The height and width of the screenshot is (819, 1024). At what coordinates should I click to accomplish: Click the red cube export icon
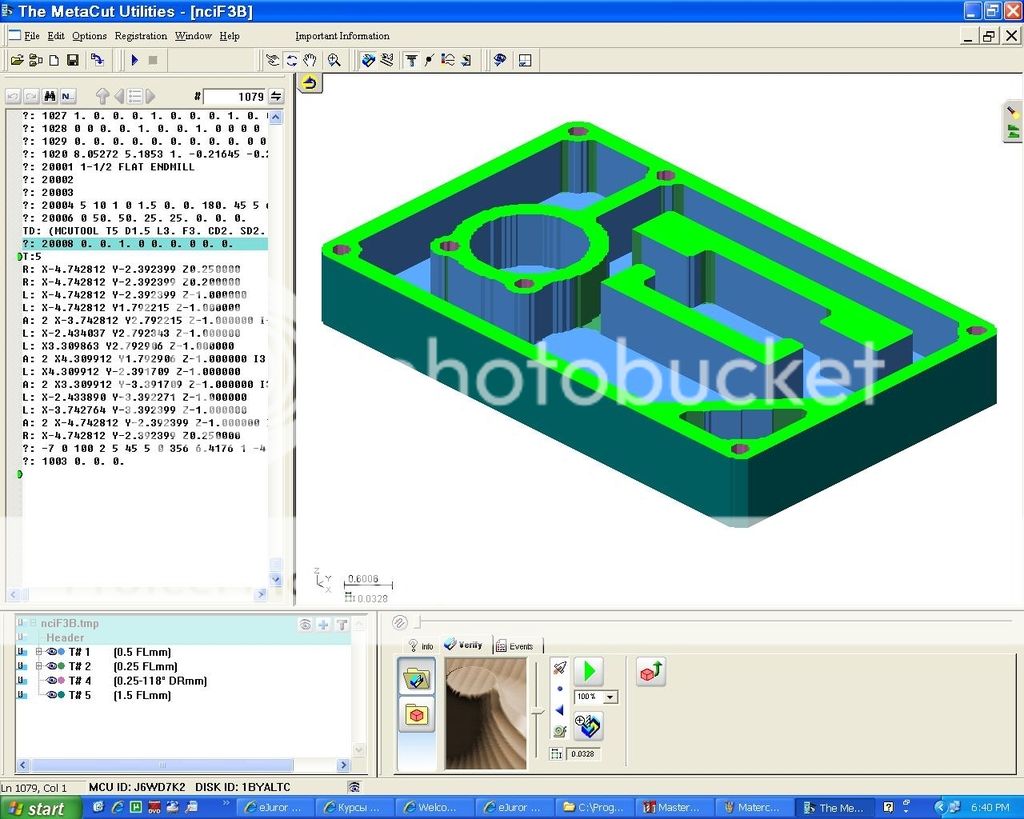click(x=651, y=672)
